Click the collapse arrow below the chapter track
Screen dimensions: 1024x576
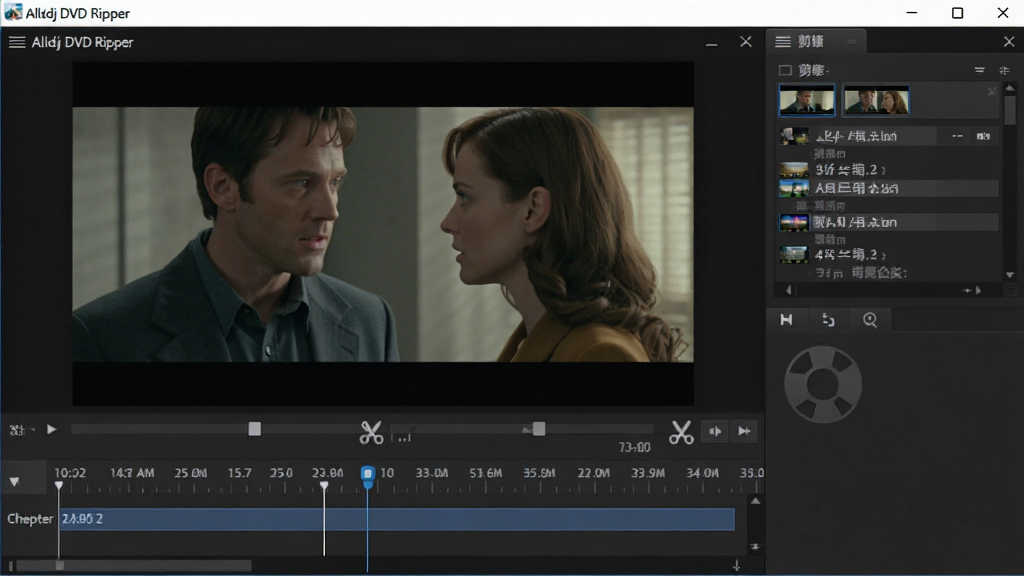755,547
